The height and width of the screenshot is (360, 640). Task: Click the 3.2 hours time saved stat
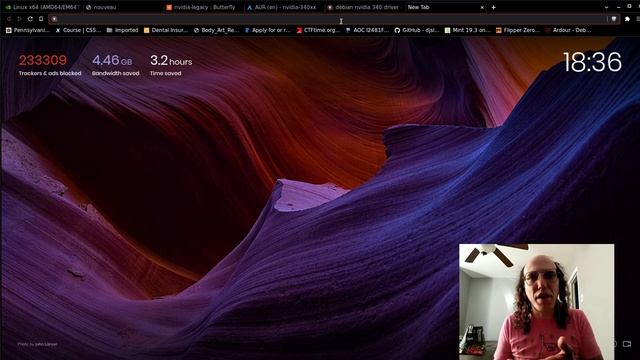click(x=171, y=65)
